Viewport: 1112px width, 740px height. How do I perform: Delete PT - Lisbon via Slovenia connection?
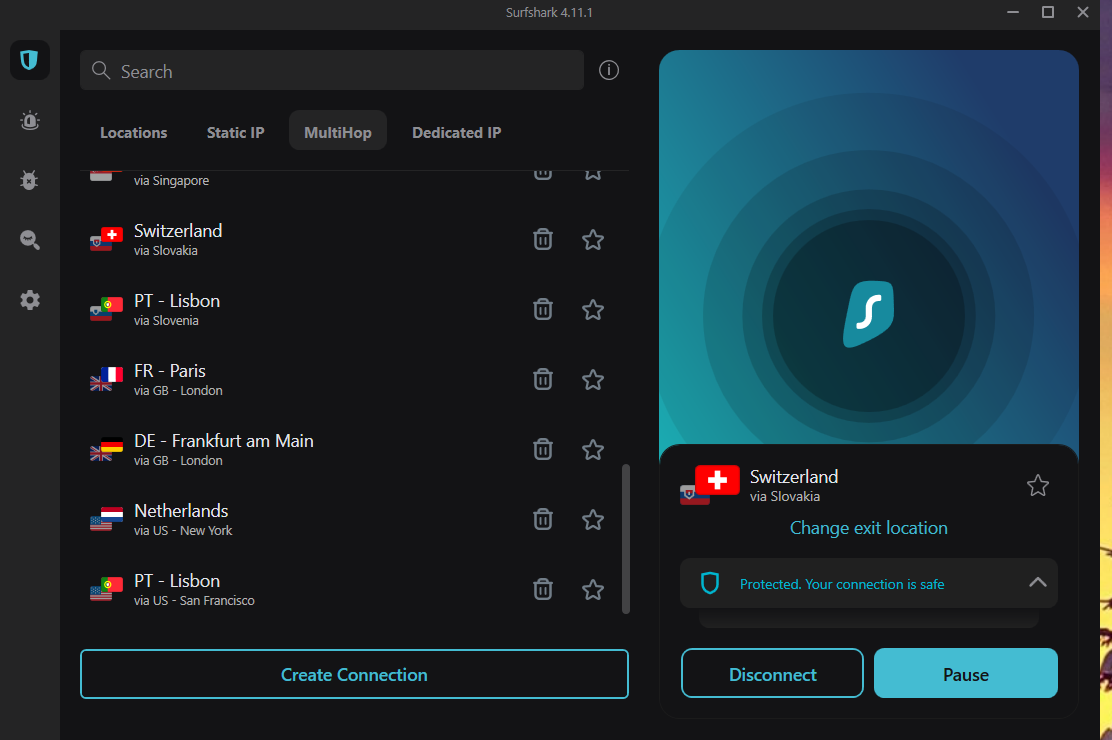[543, 309]
